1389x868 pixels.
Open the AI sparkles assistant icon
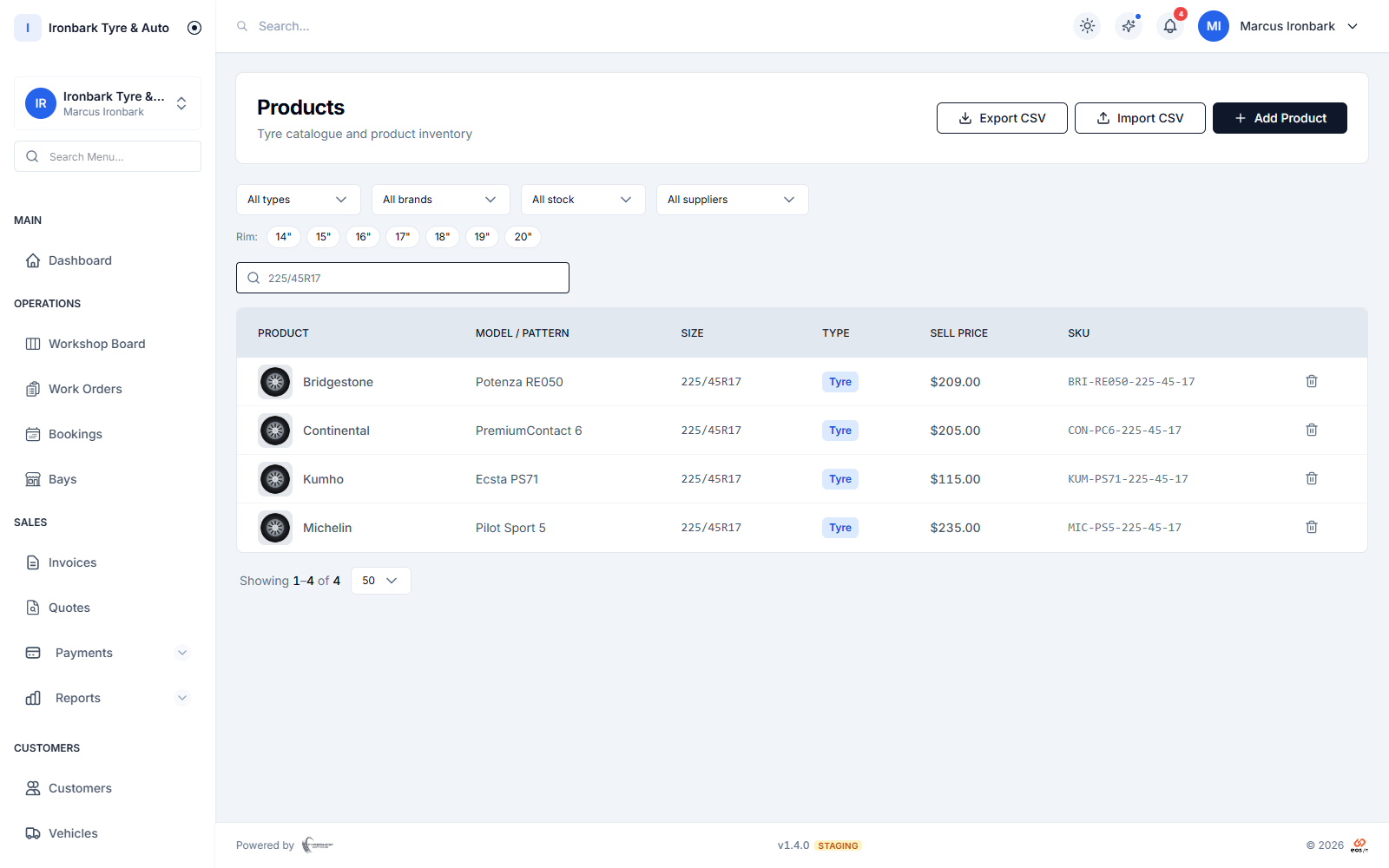pyautogui.click(x=1129, y=26)
